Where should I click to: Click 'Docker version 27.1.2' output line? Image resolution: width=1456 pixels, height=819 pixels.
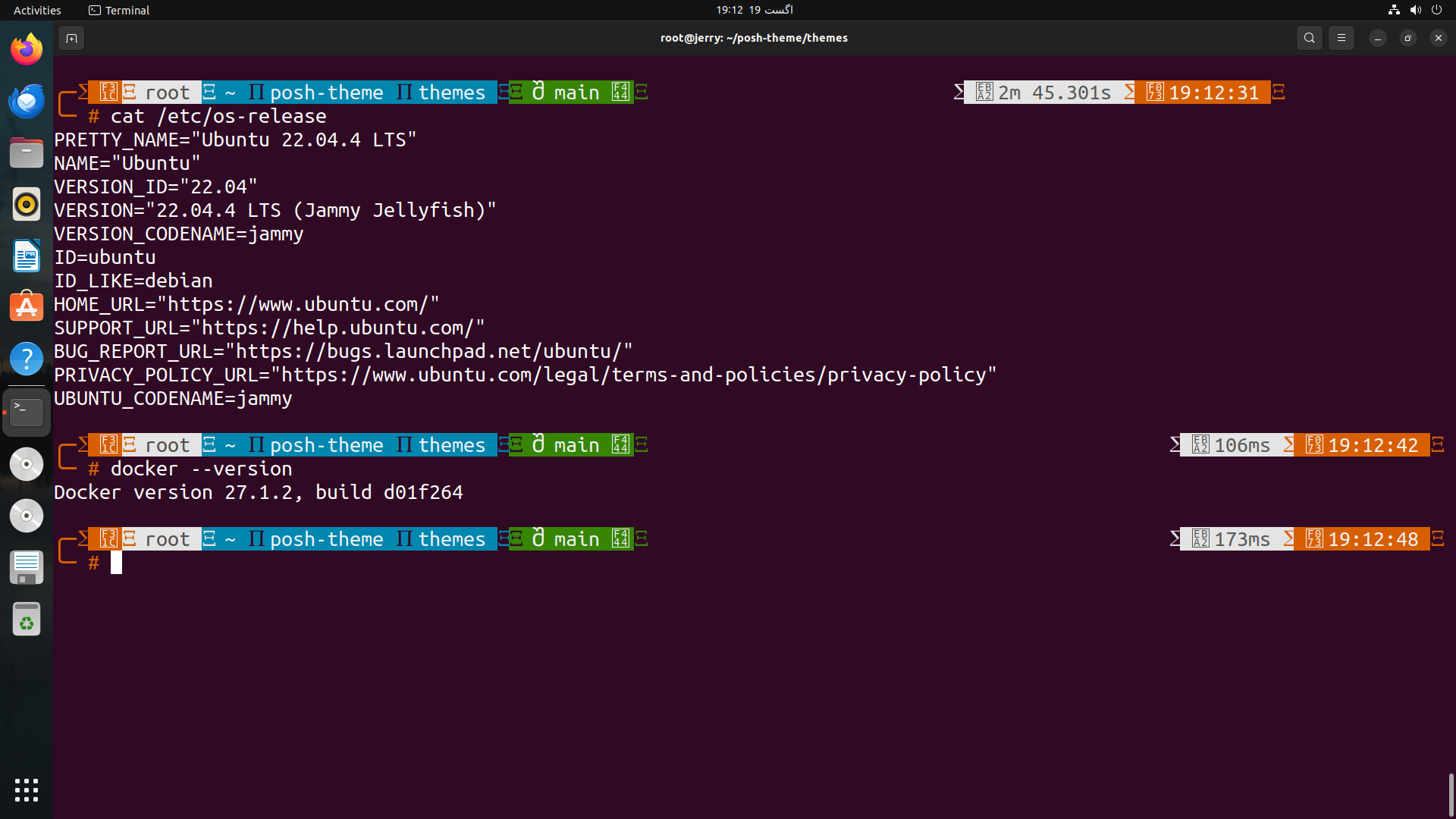click(259, 492)
